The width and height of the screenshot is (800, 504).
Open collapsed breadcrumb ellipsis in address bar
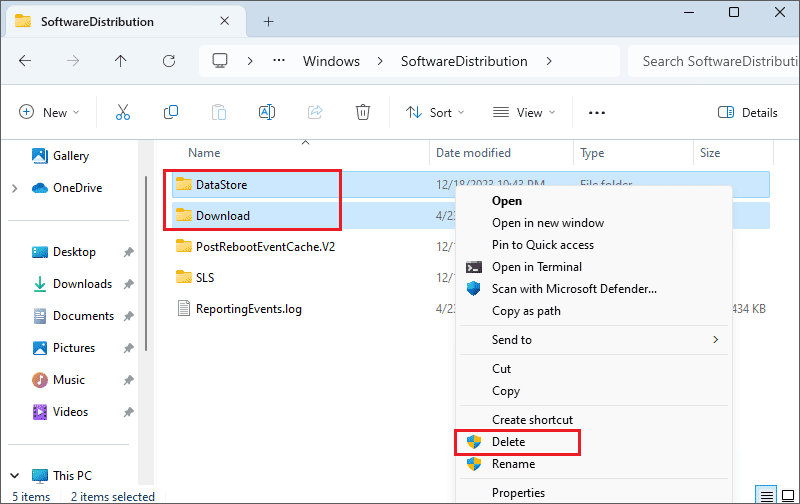279,61
